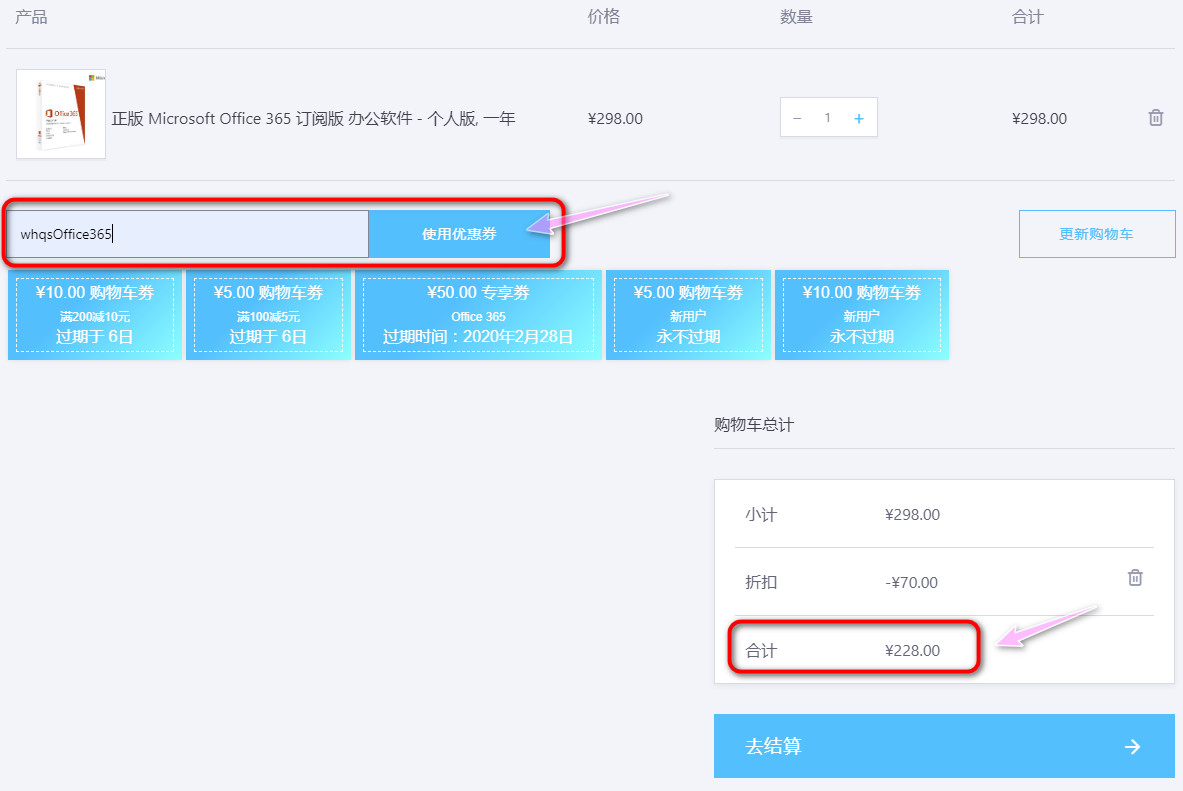Proceed to checkout with 去结算 text
Screen dimensions: 1183x791
773,746
